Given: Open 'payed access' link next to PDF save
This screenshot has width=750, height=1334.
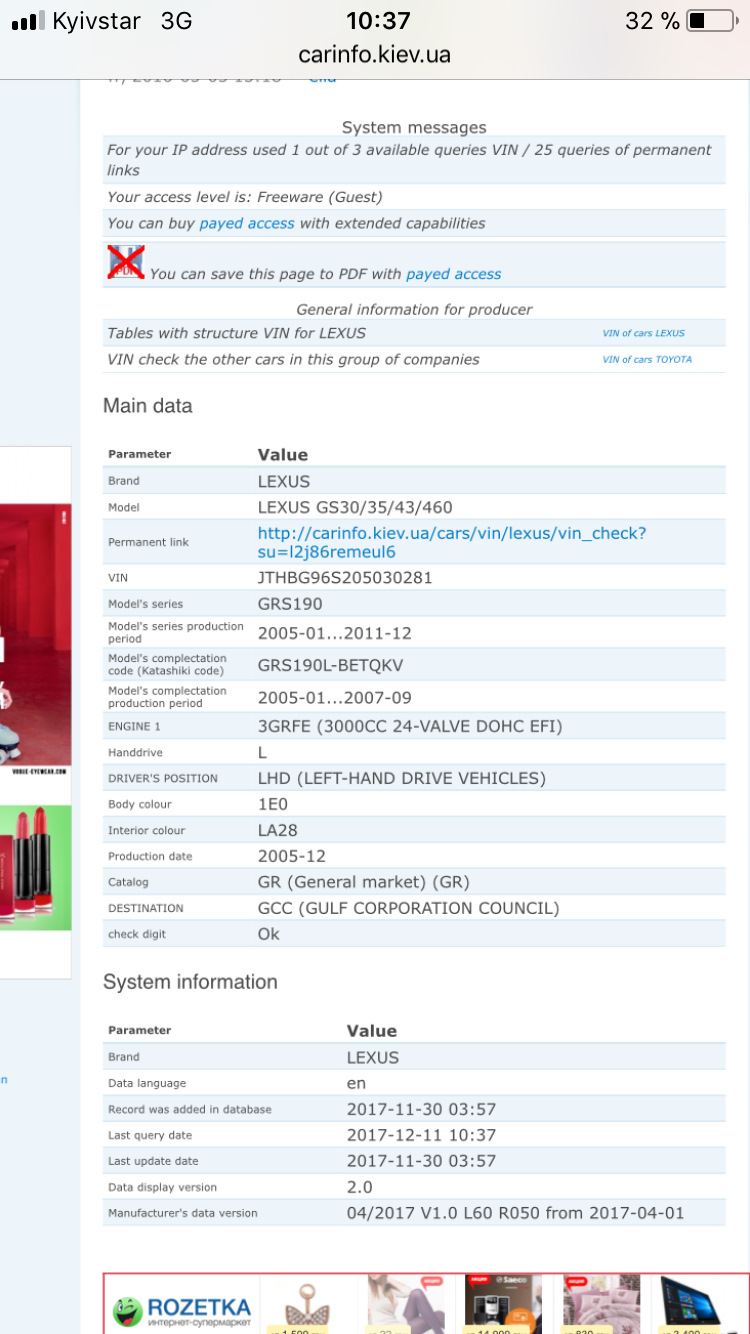Looking at the screenshot, I should pyautogui.click(x=454, y=273).
